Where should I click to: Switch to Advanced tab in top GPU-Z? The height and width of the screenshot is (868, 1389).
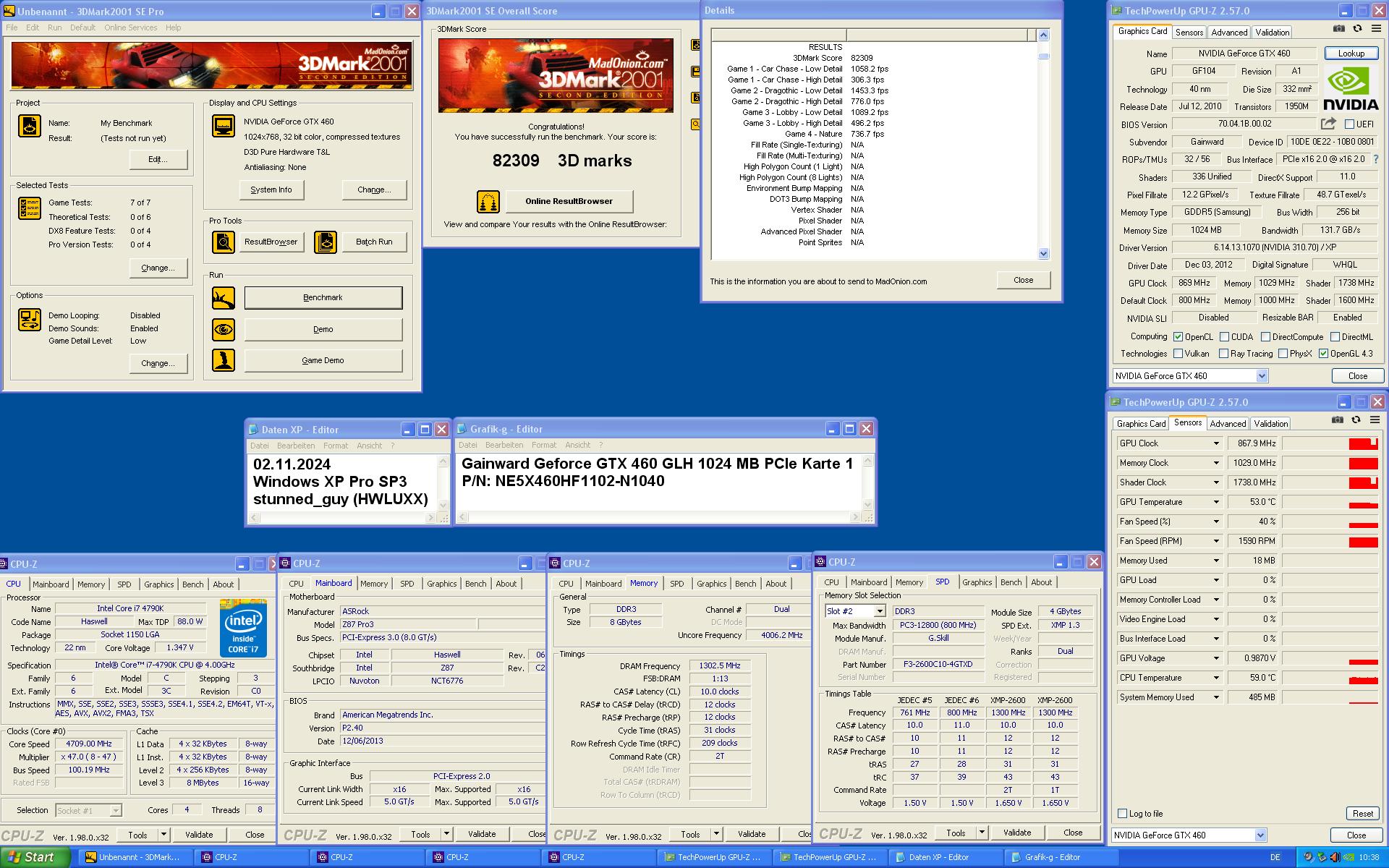coord(1229,33)
